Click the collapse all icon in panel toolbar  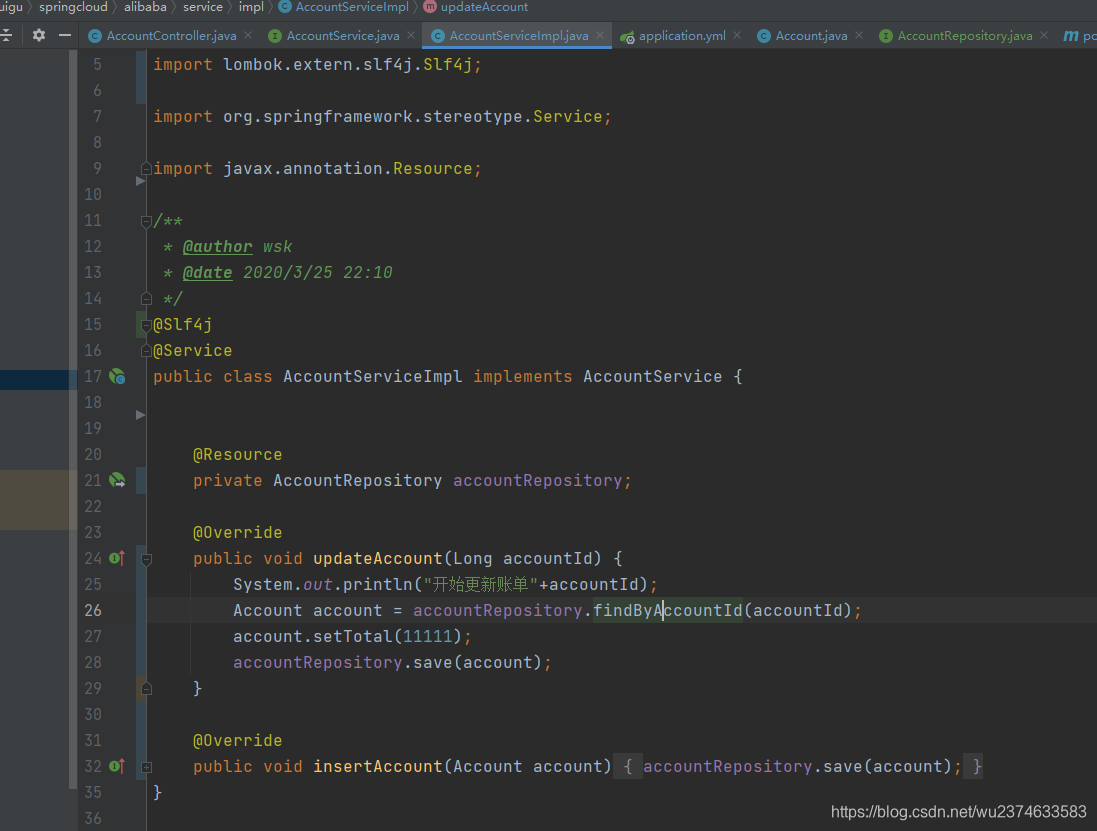click(6, 35)
